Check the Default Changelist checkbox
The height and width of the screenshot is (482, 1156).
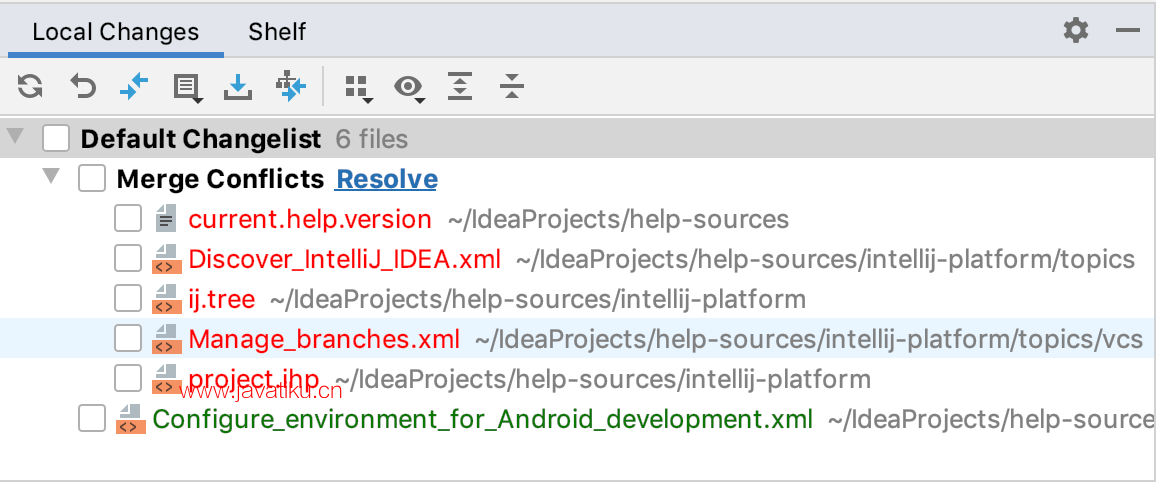click(x=56, y=138)
